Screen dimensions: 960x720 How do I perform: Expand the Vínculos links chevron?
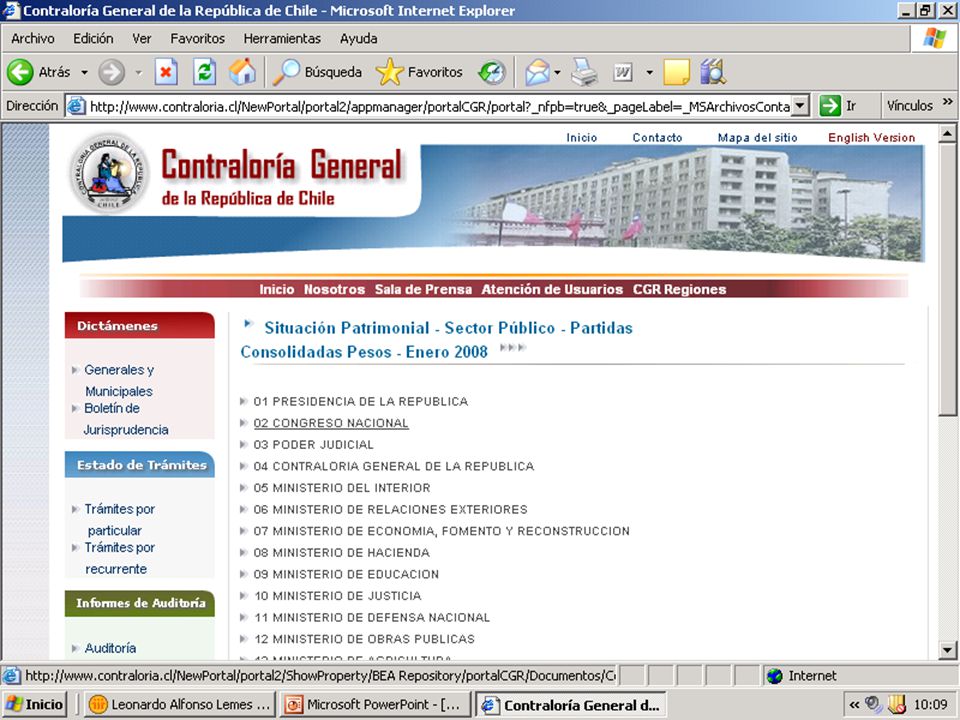948,102
